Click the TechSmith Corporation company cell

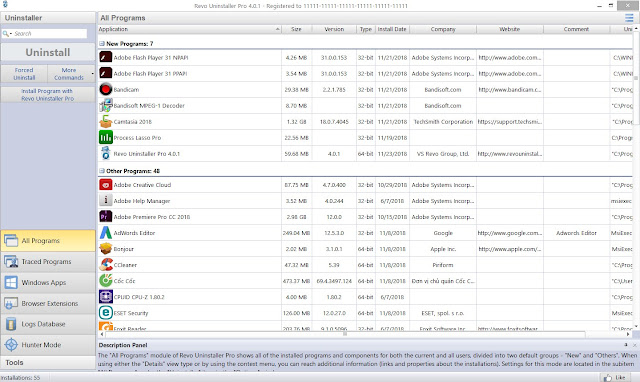click(443, 122)
